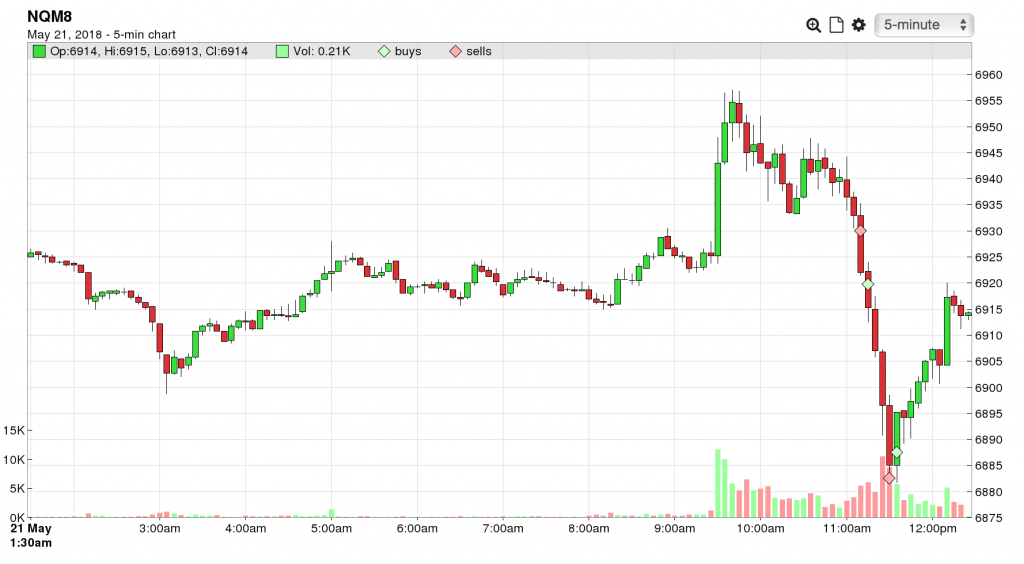The height and width of the screenshot is (564, 1024).
Task: Toggle the buys diamond legend marker
Action: 384,52
